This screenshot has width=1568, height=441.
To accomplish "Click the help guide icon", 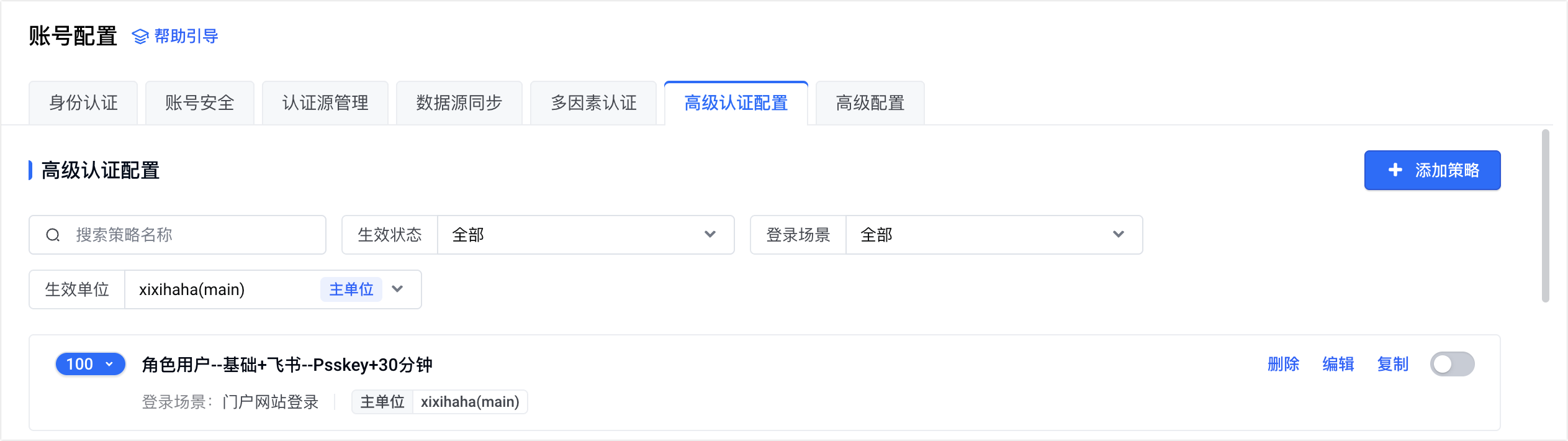I will click(140, 37).
